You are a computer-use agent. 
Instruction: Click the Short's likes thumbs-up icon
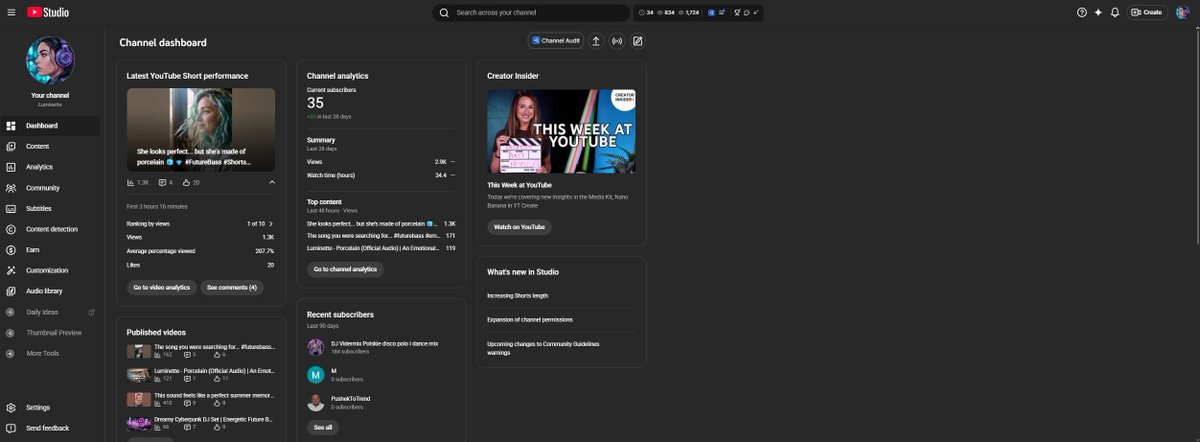(187, 183)
